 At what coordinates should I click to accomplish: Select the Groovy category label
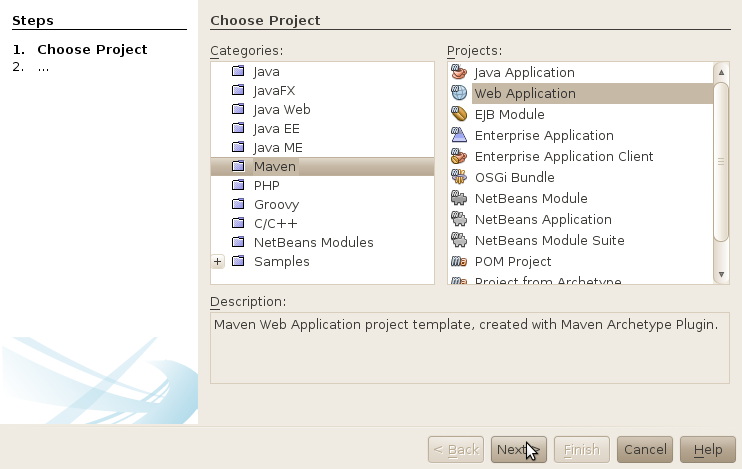(276, 204)
